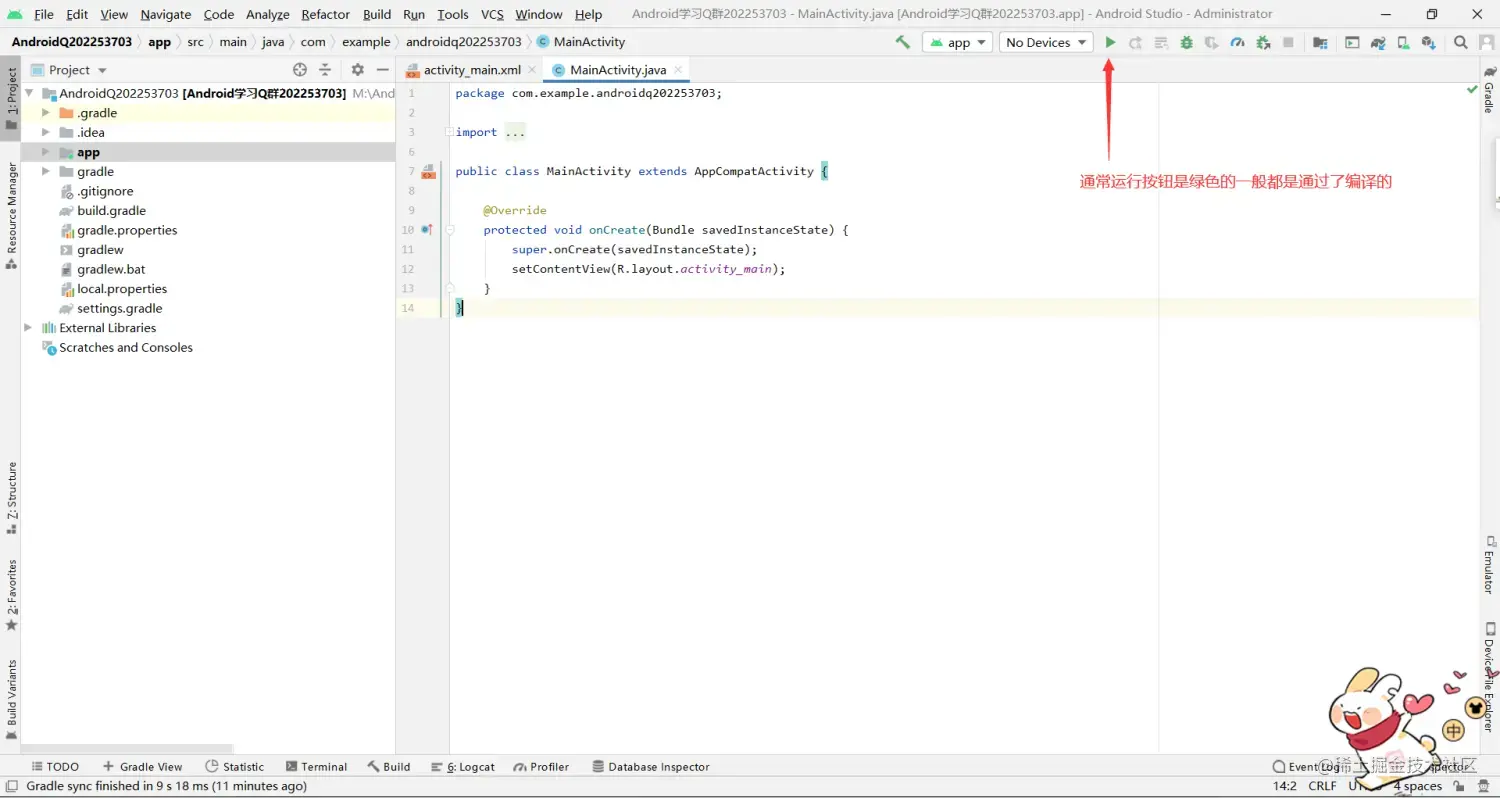Click the Apply Changes and Restart icon
This screenshot has width=1500, height=798.
click(1135, 42)
